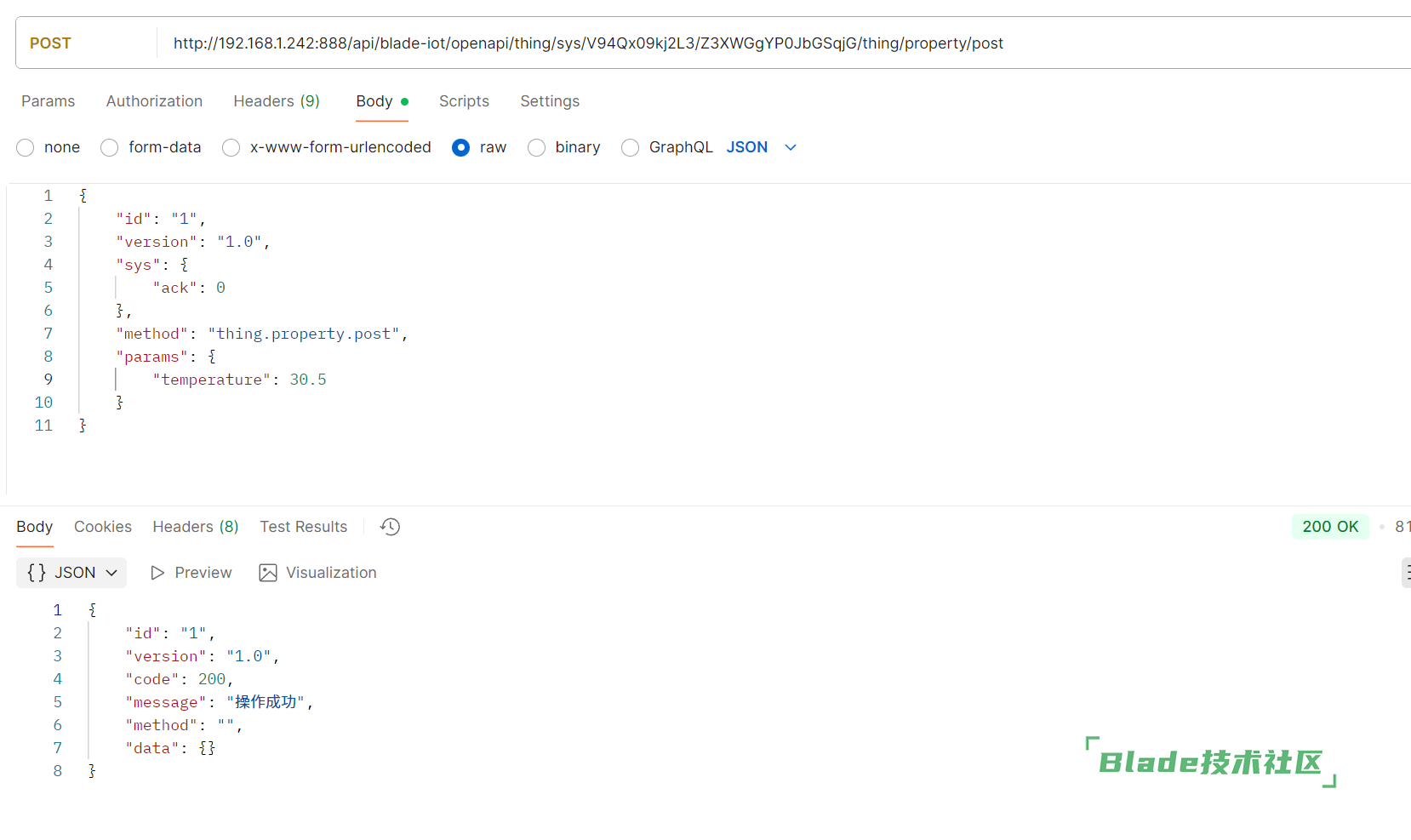Image resolution: width=1411 pixels, height=840 pixels.
Task: Select the binary body radio button
Action: point(537,148)
